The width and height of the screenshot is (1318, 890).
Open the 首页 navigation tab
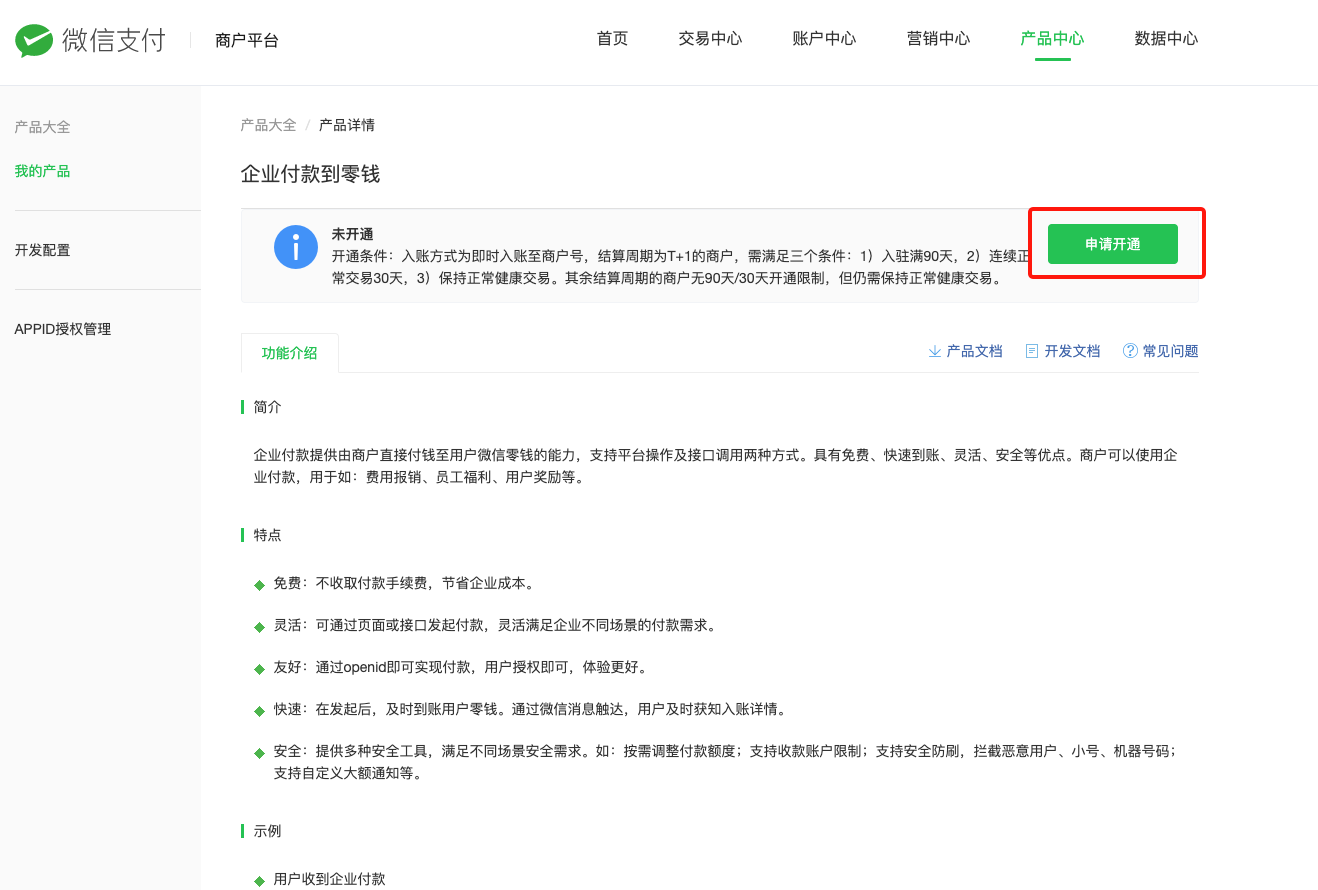612,39
